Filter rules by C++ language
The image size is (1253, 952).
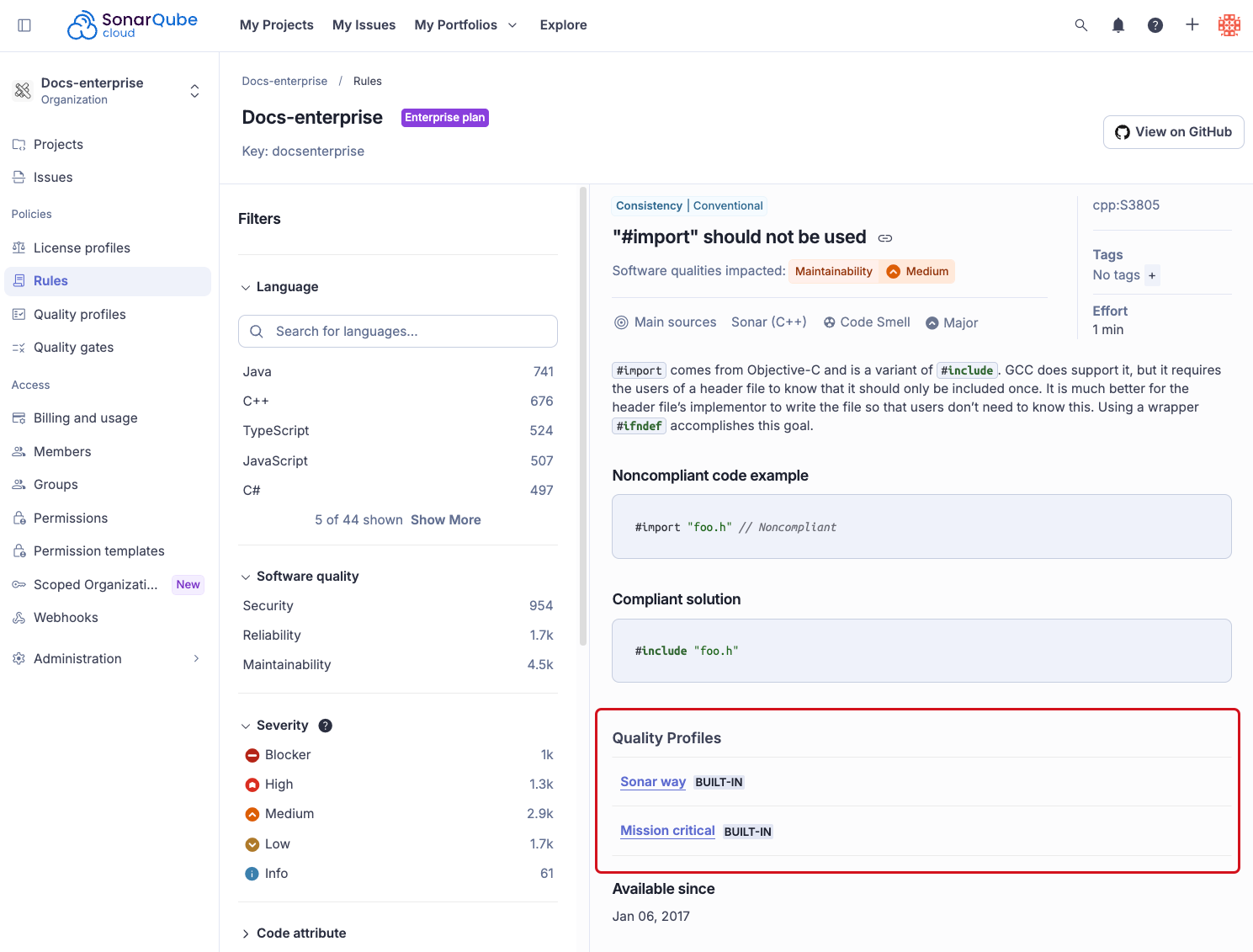256,402
